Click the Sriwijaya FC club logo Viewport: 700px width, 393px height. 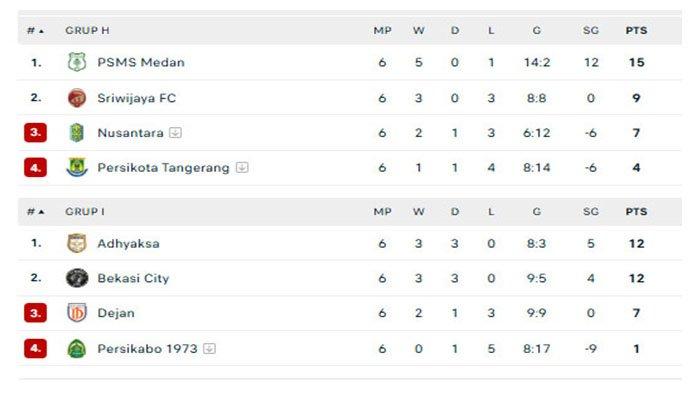tap(77, 98)
